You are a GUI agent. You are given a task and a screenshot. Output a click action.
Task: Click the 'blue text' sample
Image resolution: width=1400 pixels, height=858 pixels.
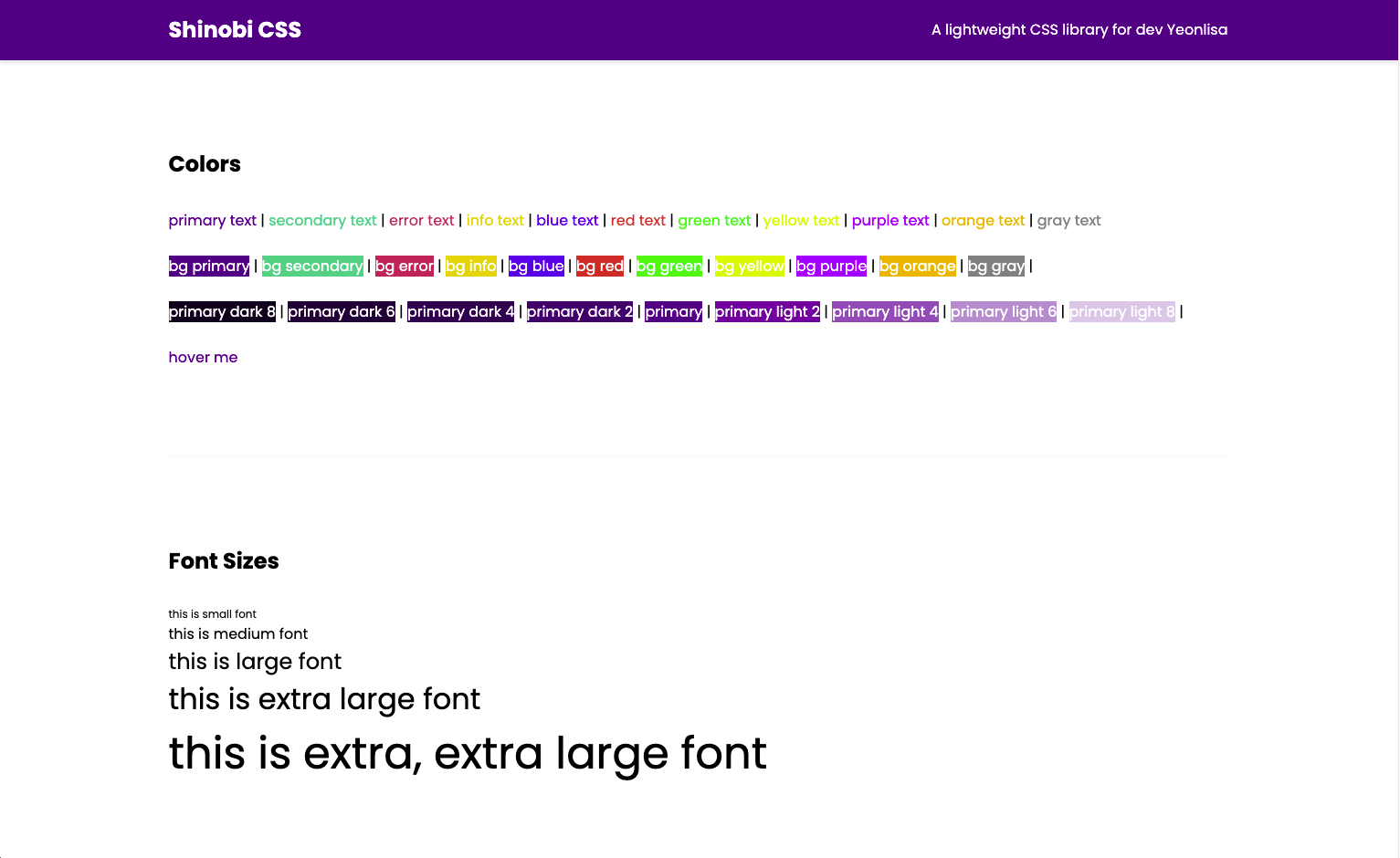coord(567,220)
